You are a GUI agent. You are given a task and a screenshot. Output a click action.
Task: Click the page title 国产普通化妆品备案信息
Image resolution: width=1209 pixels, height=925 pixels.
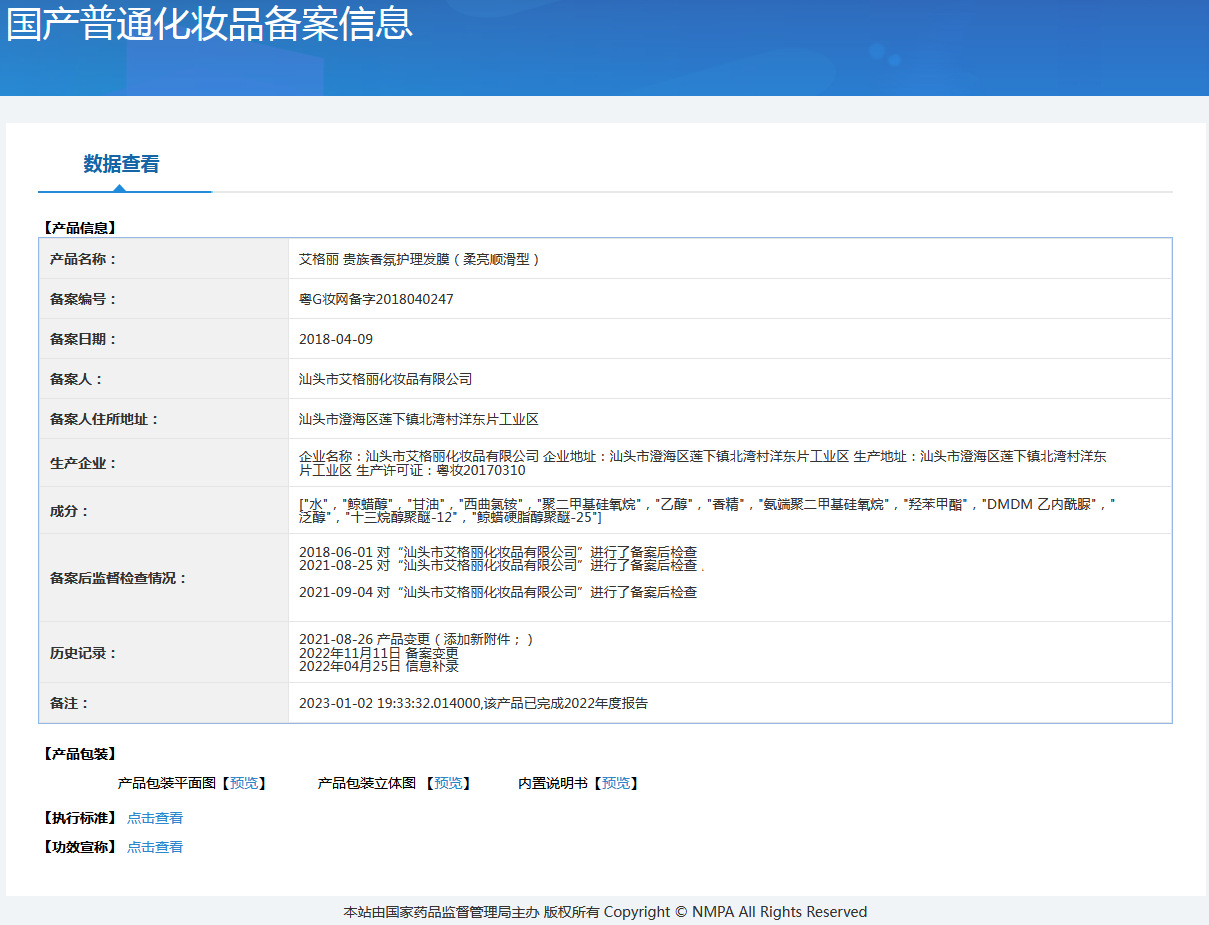tap(209, 24)
